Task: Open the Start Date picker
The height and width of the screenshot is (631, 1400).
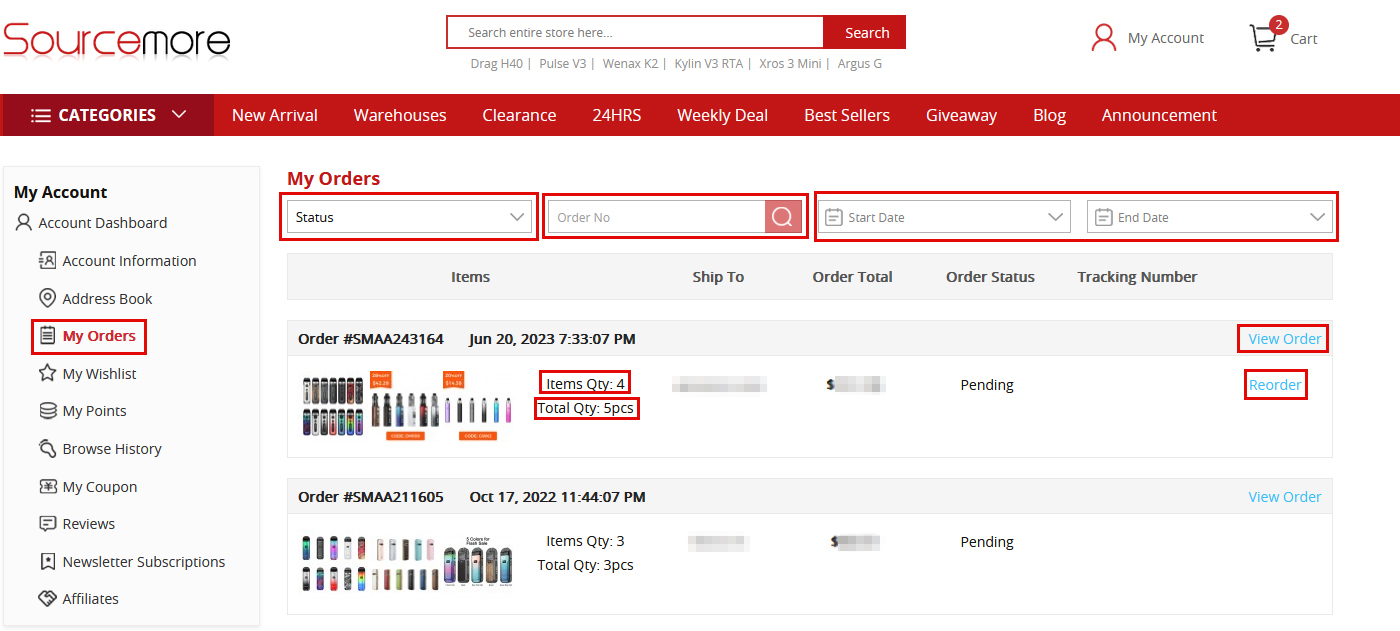Action: [x=943, y=217]
